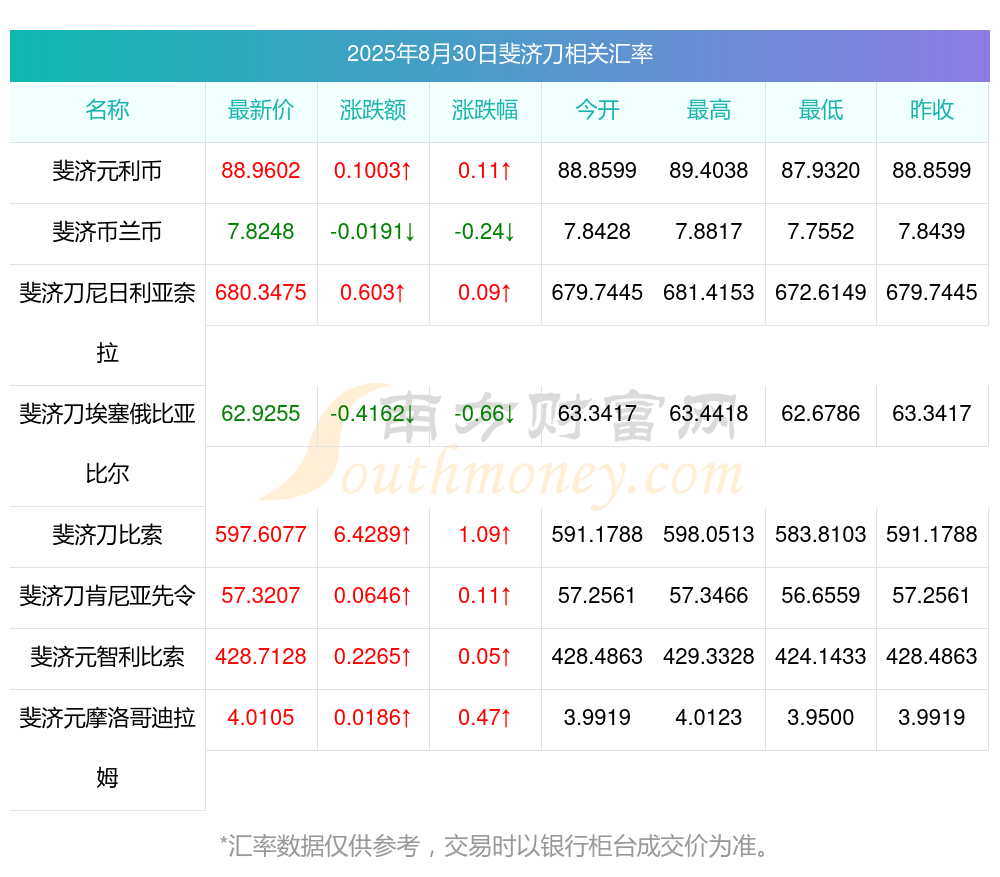Viewport: 1000px width, 877px height.
Task: Click the latest price 597.6077
Action: 261,534
